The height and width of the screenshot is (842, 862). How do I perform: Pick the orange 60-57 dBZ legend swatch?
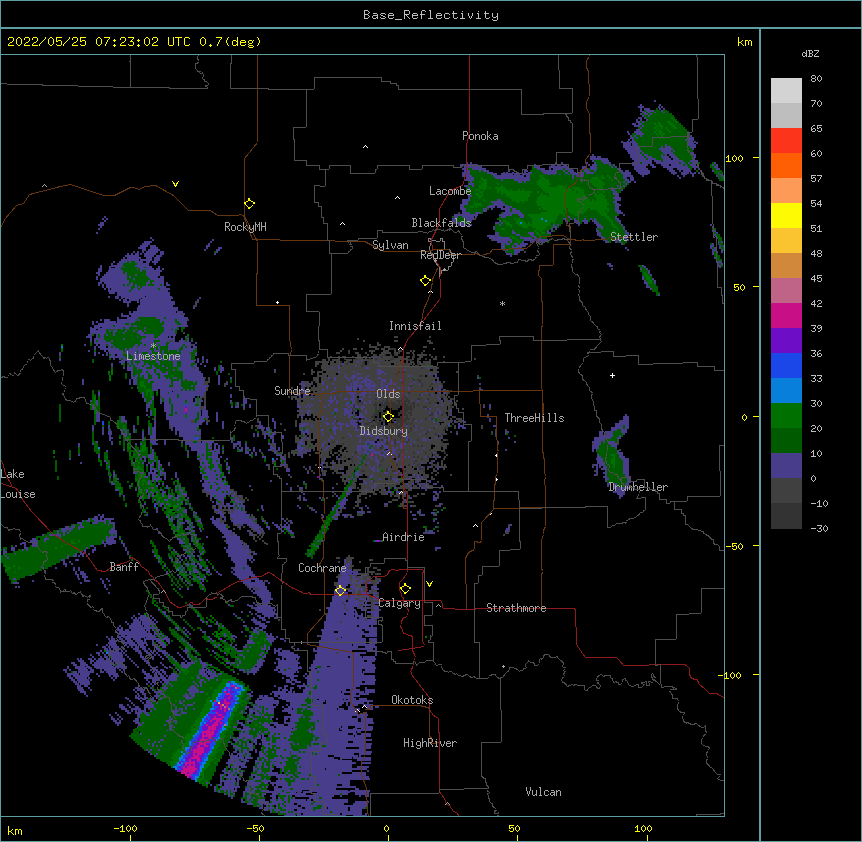point(786,165)
